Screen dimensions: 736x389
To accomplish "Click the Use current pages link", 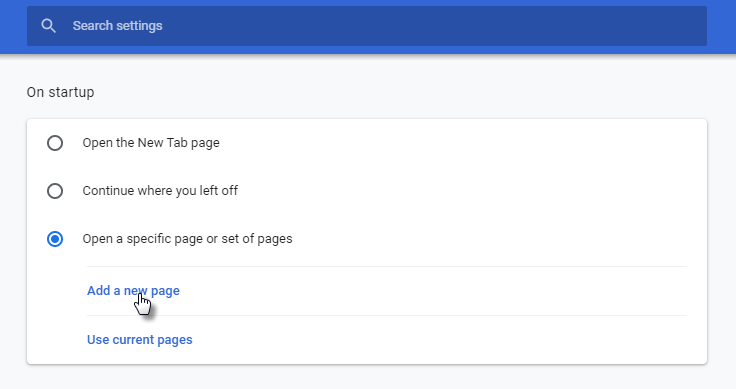I will (x=140, y=339).
